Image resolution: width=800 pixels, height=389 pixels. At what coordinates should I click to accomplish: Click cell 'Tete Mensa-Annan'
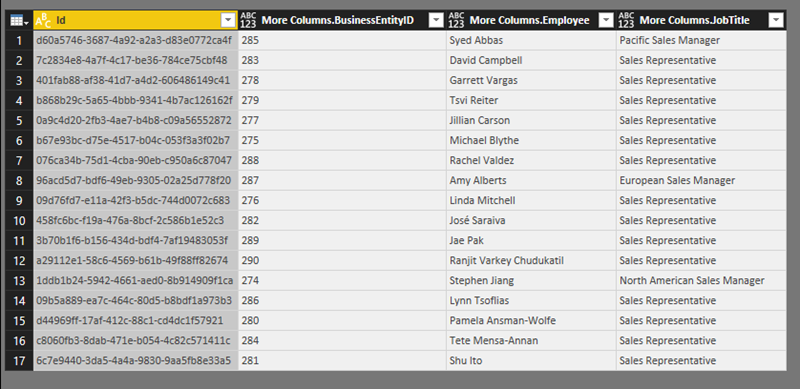pos(531,341)
